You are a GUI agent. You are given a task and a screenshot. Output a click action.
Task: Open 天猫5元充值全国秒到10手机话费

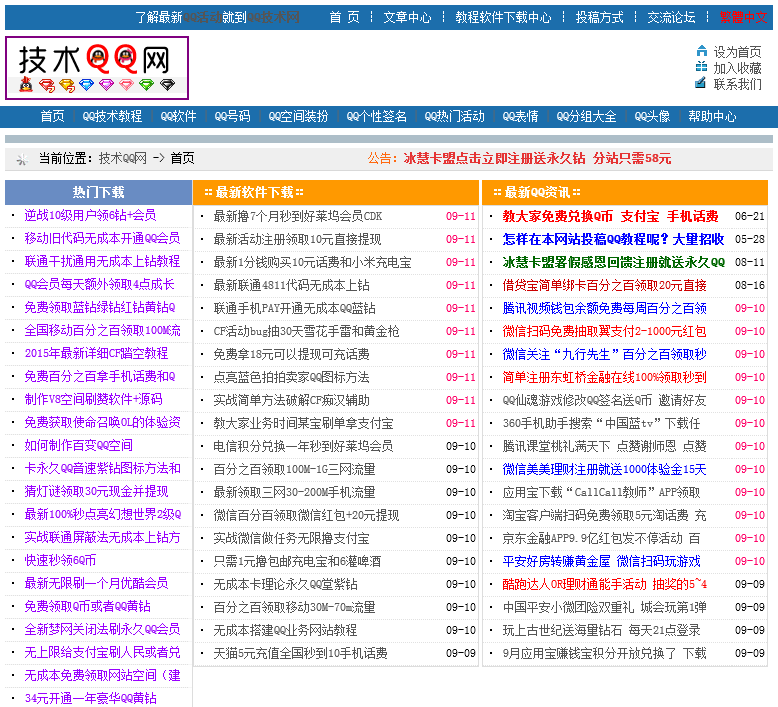click(300, 653)
